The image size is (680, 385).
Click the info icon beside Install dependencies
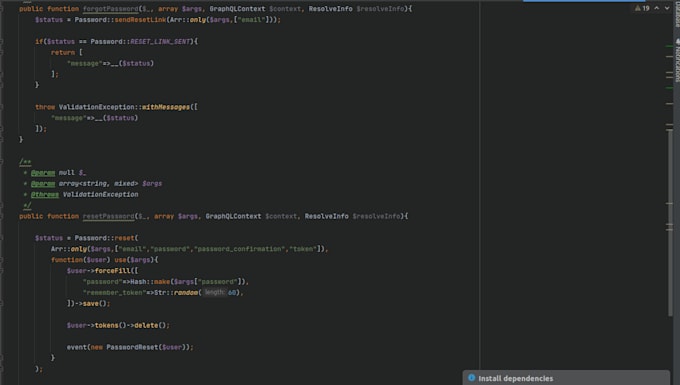click(x=471, y=378)
